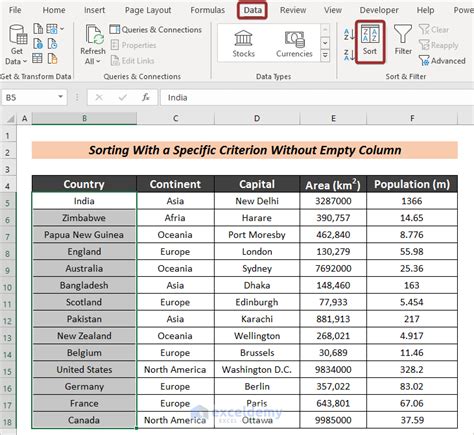
Task: Select the orange title cell
Action: pyautogui.click(x=245, y=150)
